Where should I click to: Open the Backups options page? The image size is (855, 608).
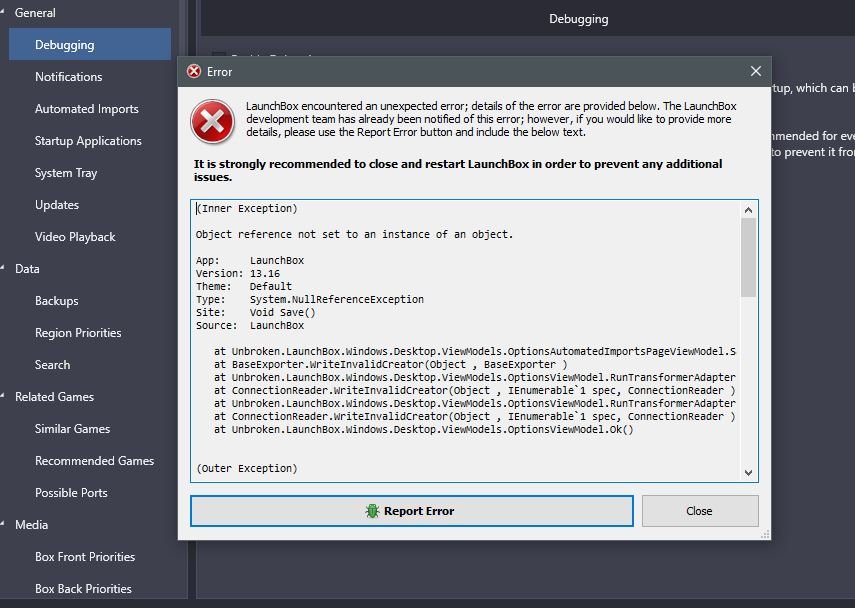[57, 301]
